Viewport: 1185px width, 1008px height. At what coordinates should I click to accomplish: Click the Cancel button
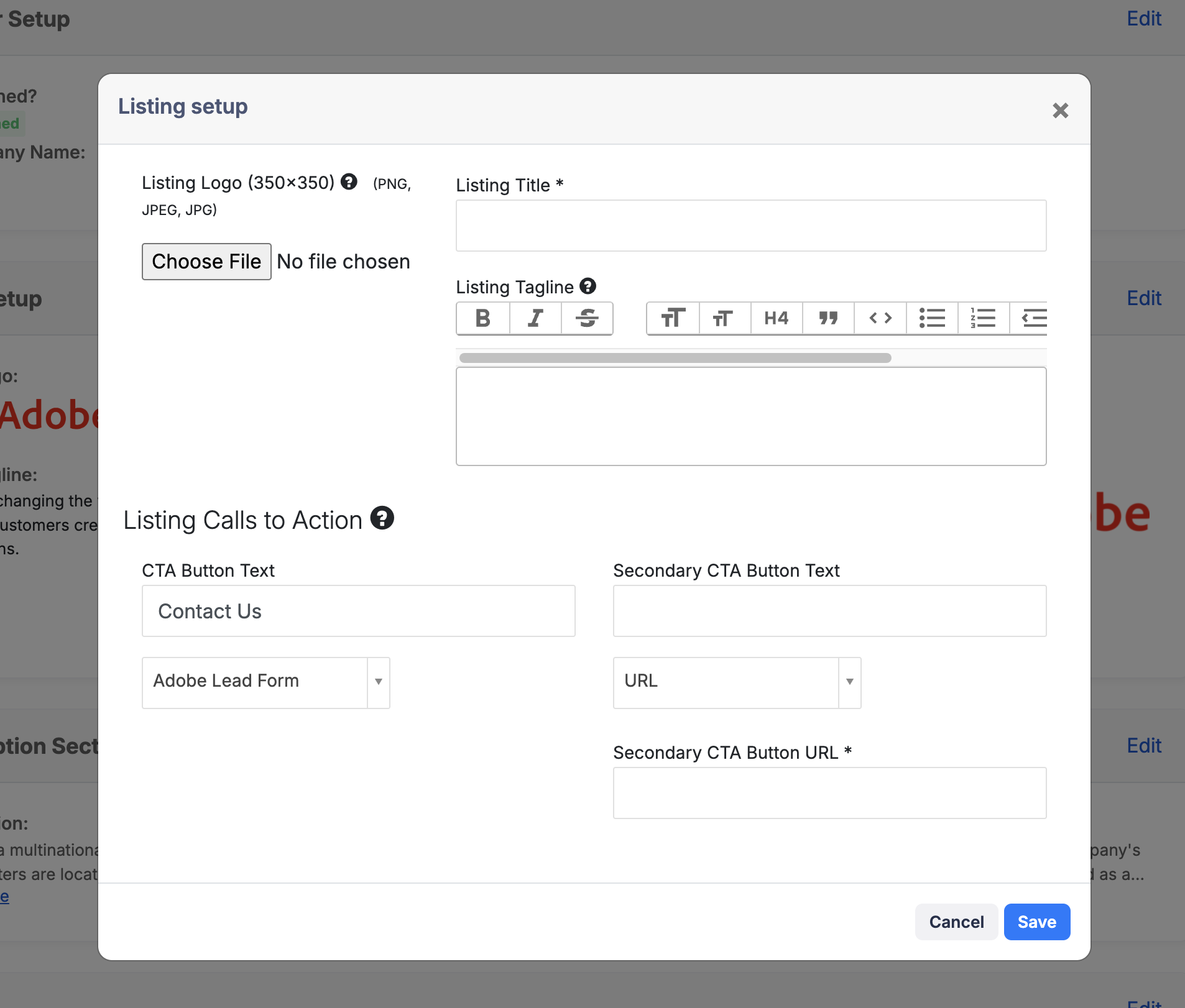tap(956, 922)
